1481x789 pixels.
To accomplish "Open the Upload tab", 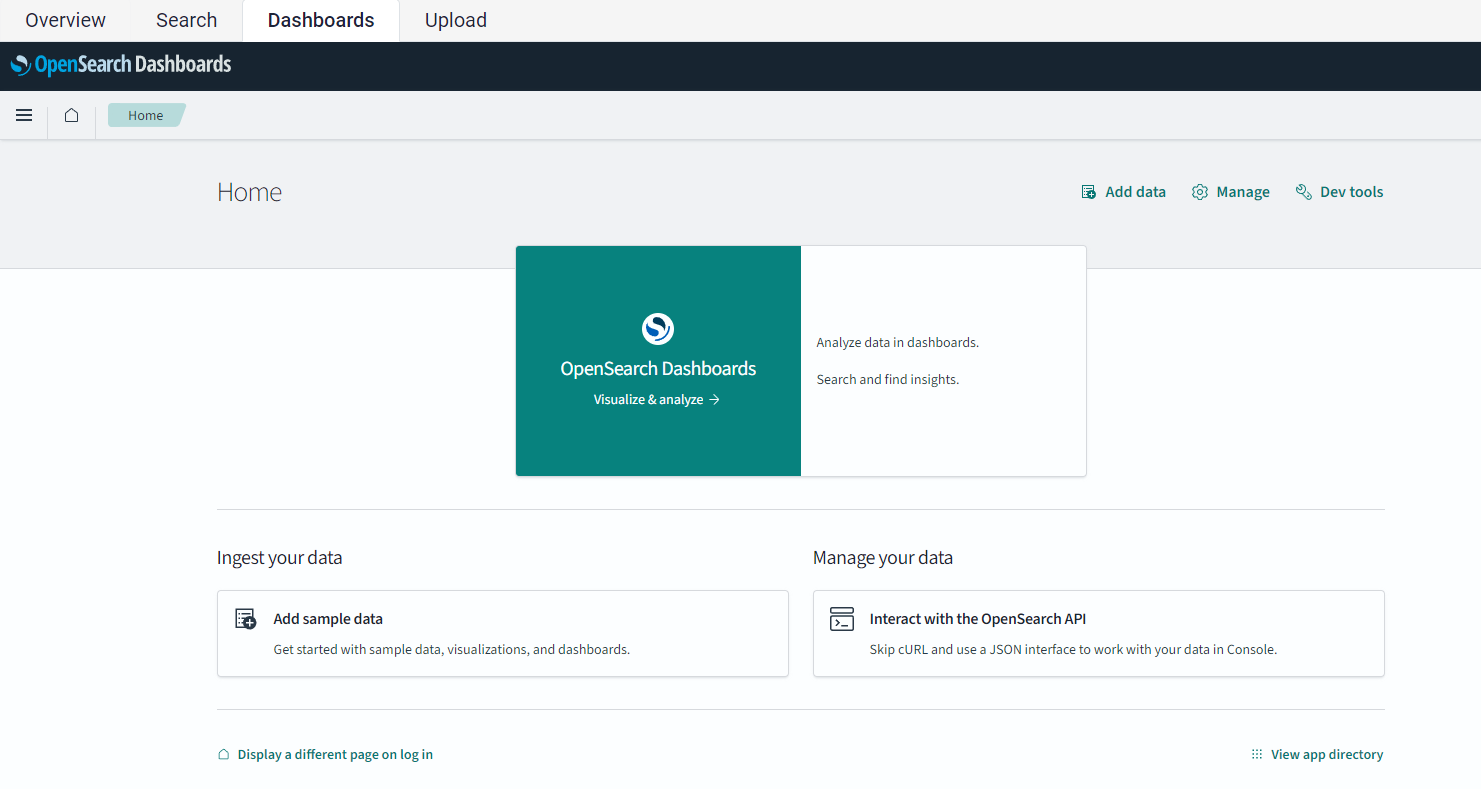I will tap(456, 20).
